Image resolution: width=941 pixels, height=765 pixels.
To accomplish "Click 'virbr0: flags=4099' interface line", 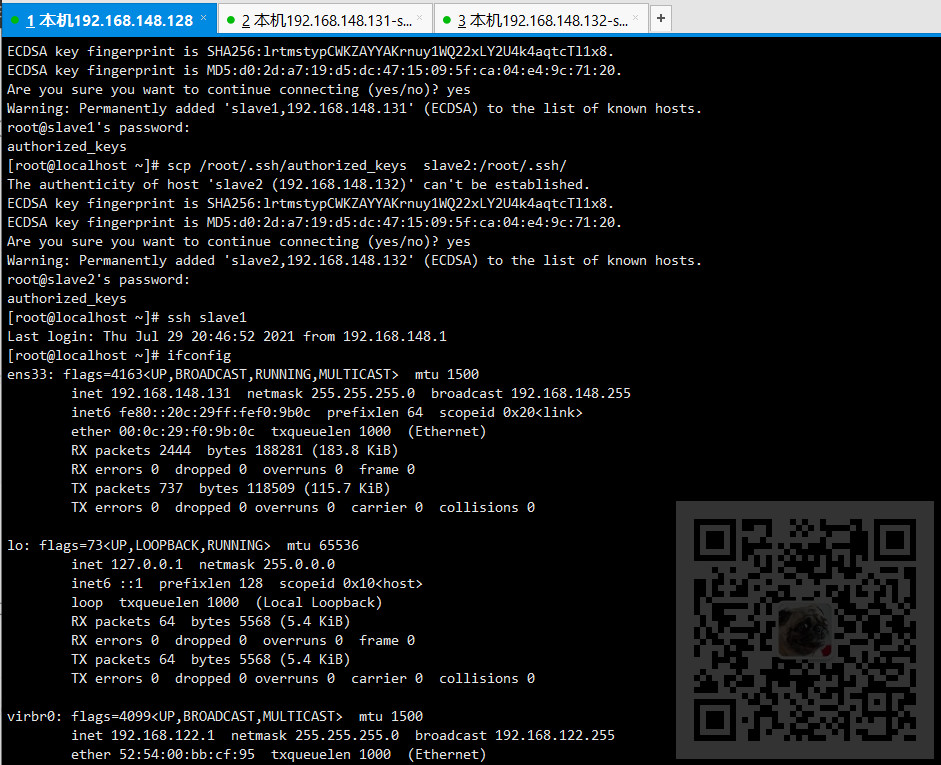I will [215, 716].
